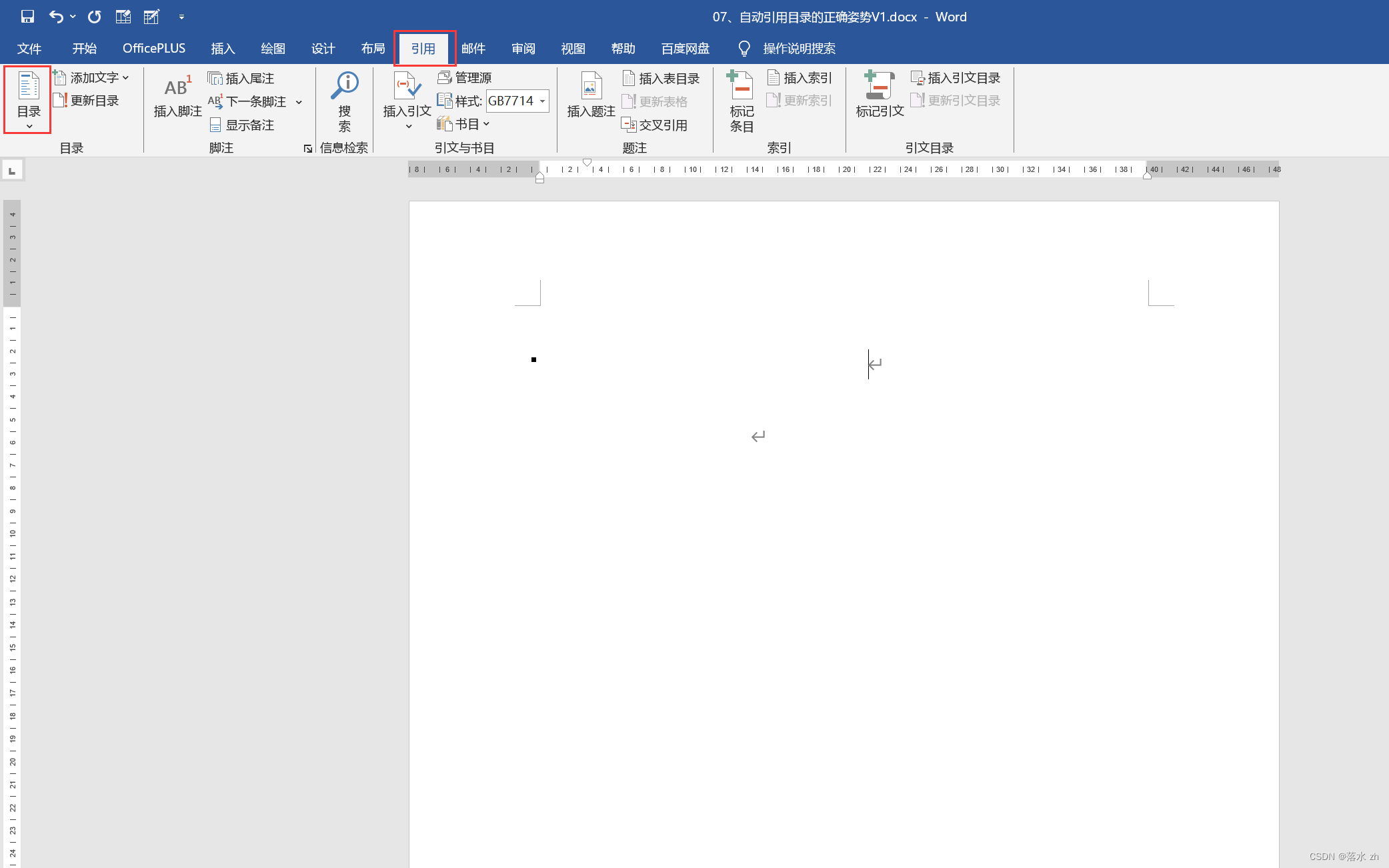This screenshot has width=1389, height=868.
Task: Expand the 下一条脚注 dropdown arrow
Action: 299,102
